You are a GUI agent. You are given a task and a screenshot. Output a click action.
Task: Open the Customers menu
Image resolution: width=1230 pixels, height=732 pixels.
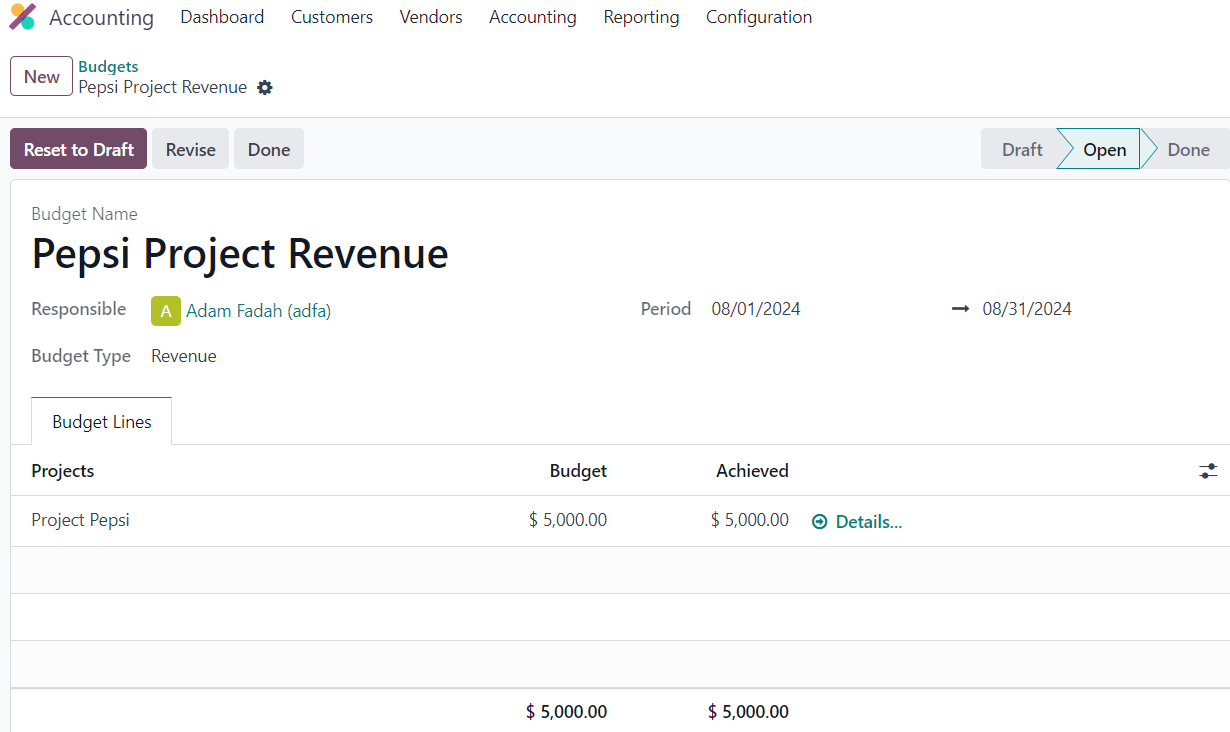coord(332,17)
